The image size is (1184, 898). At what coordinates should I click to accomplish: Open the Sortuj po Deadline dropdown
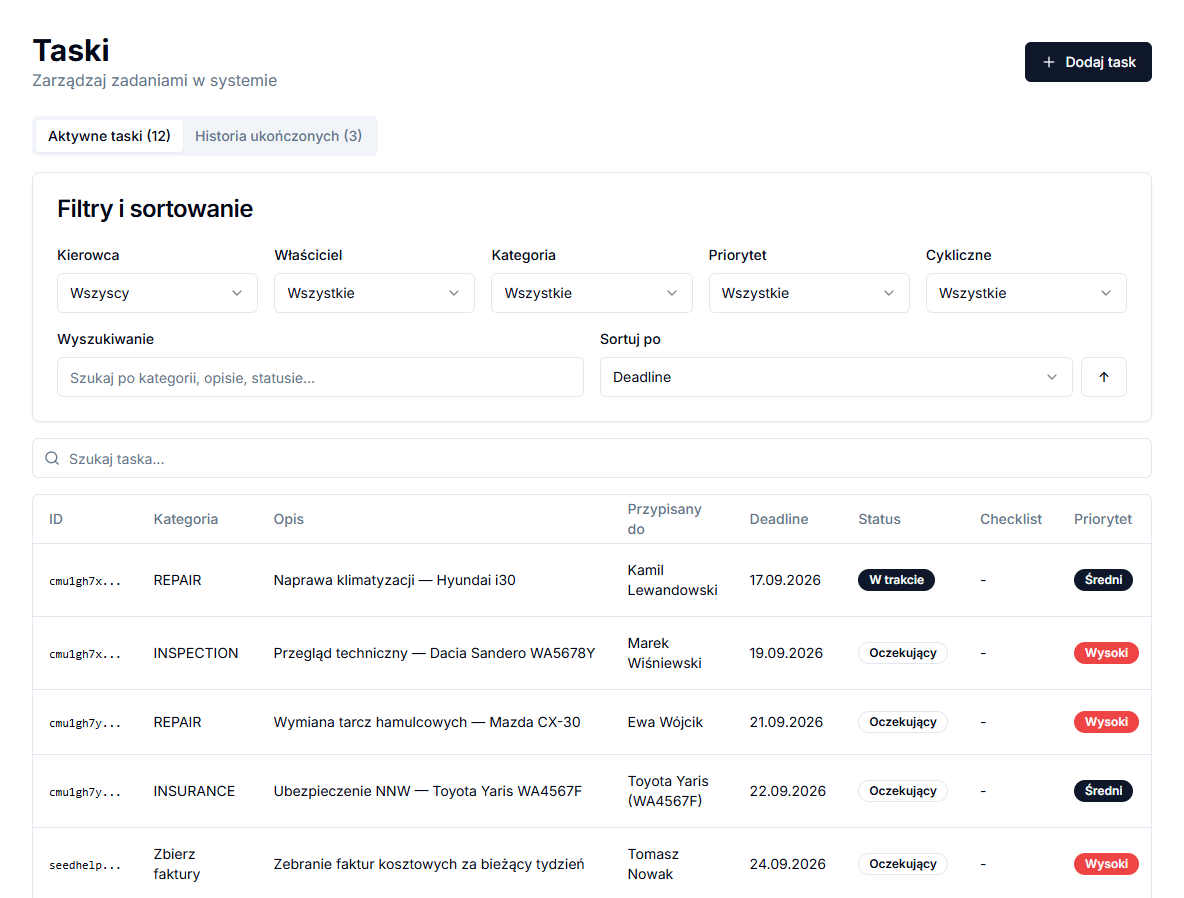coord(836,377)
